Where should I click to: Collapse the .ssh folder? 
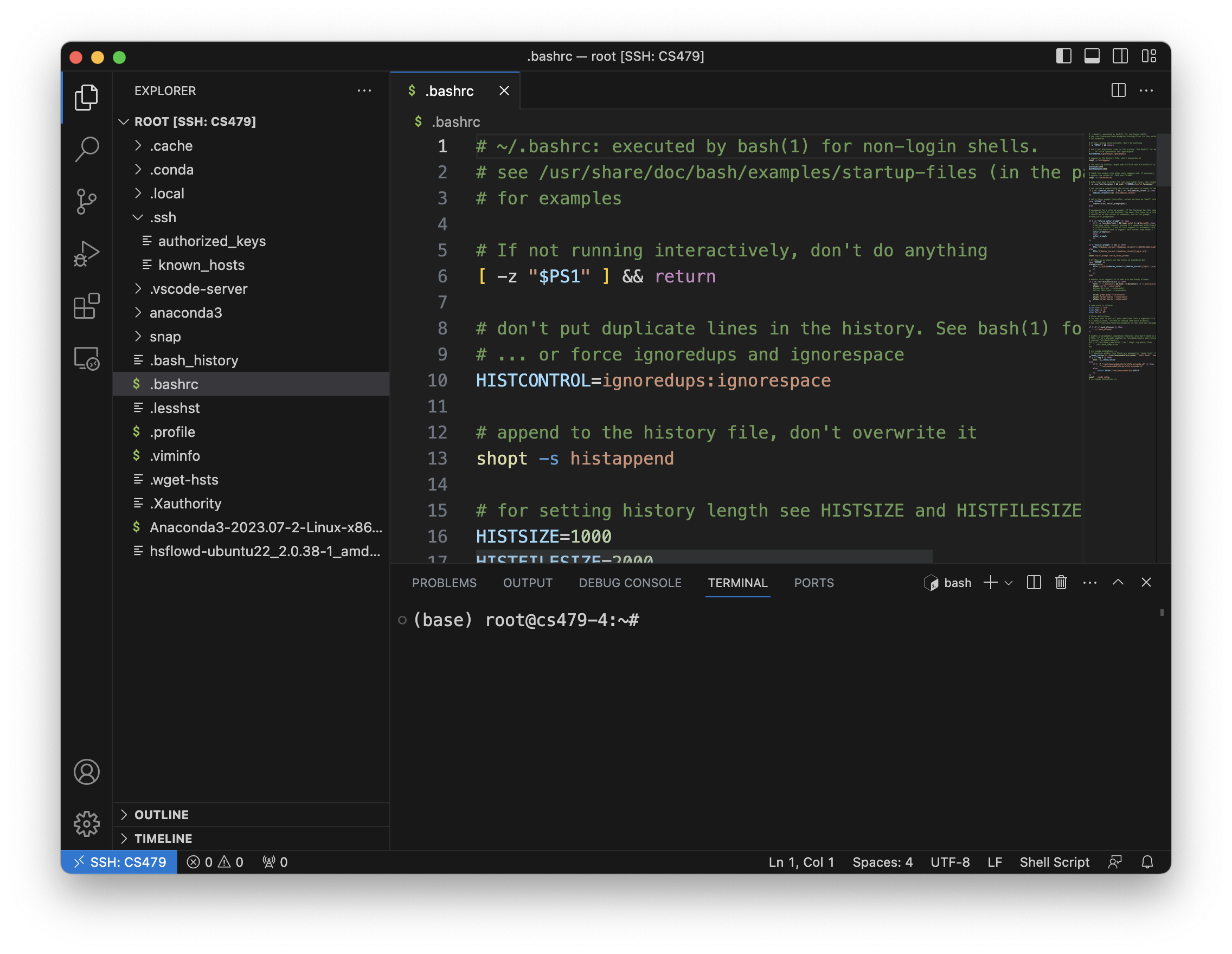point(163,218)
